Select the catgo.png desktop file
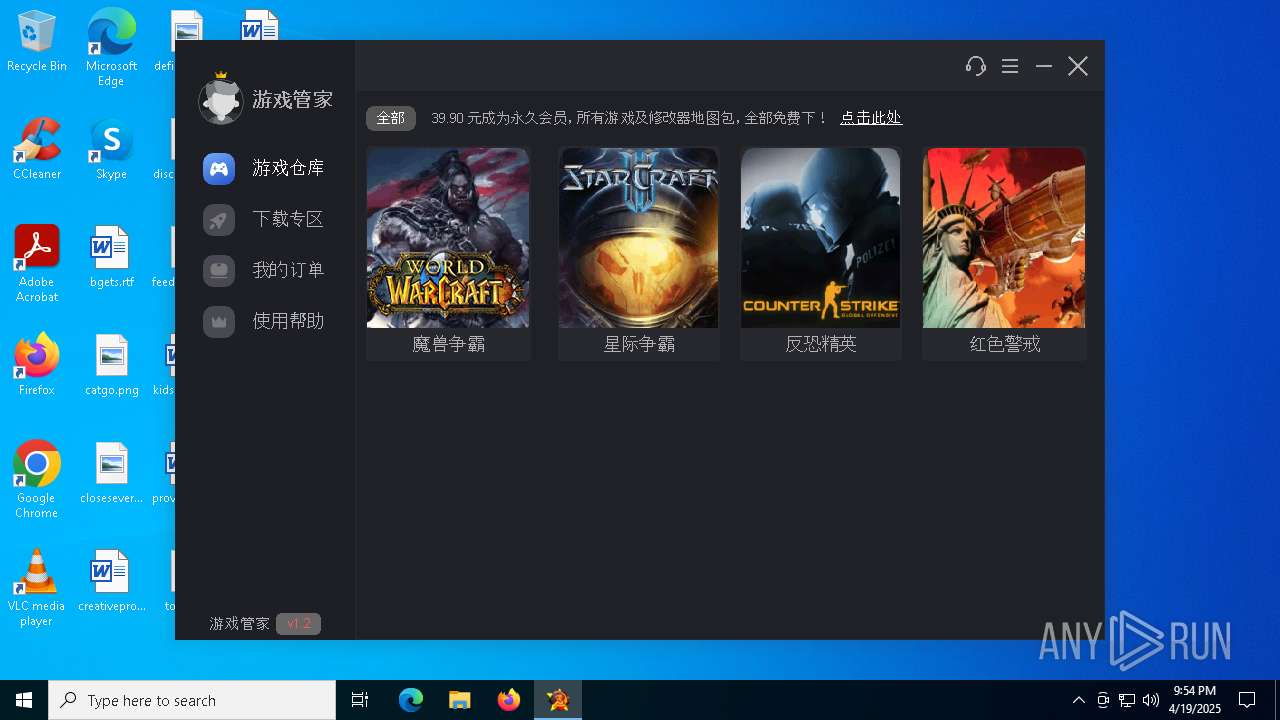1280x720 pixels. coord(111,365)
